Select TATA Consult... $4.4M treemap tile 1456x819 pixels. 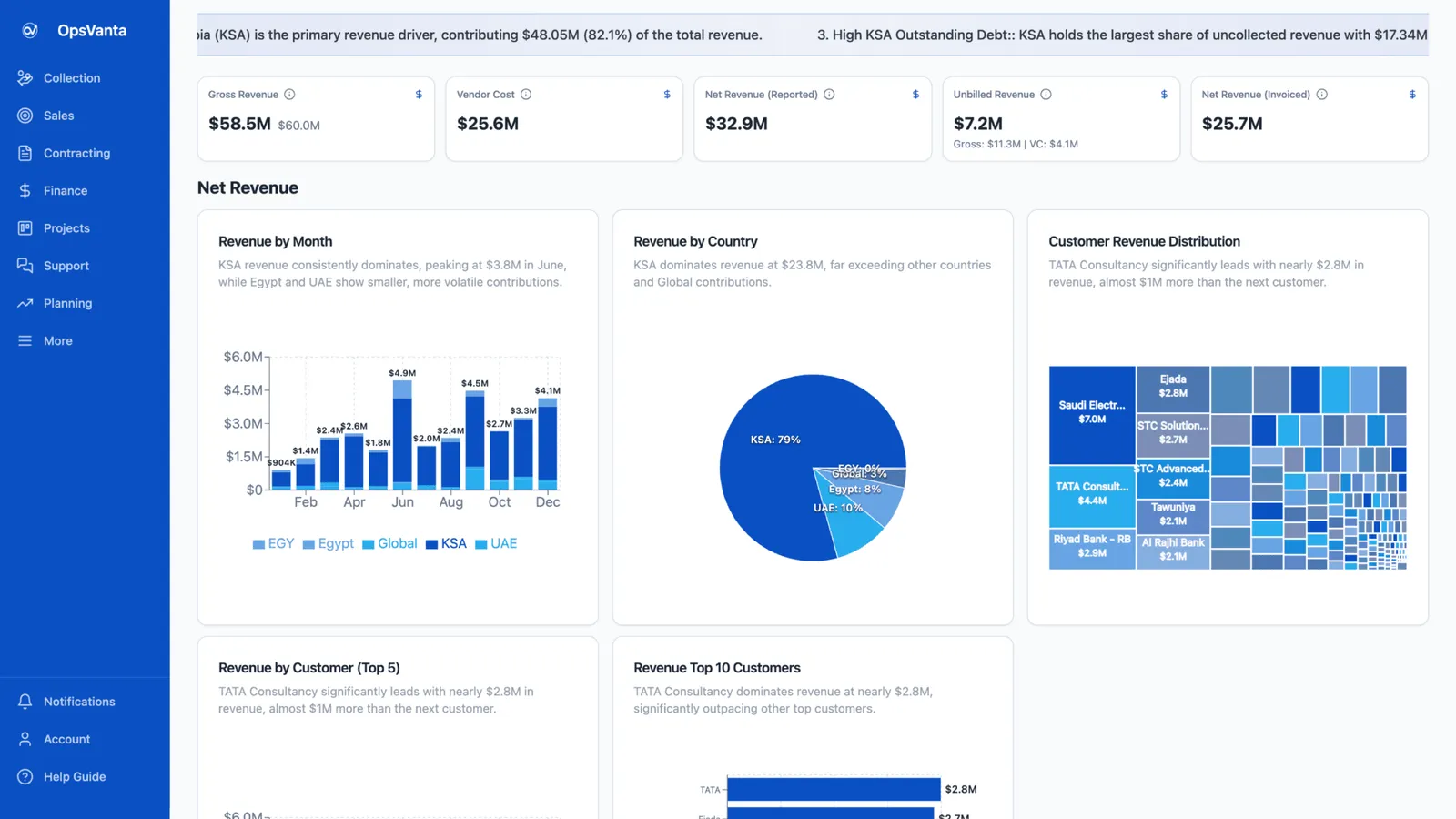1092,496
